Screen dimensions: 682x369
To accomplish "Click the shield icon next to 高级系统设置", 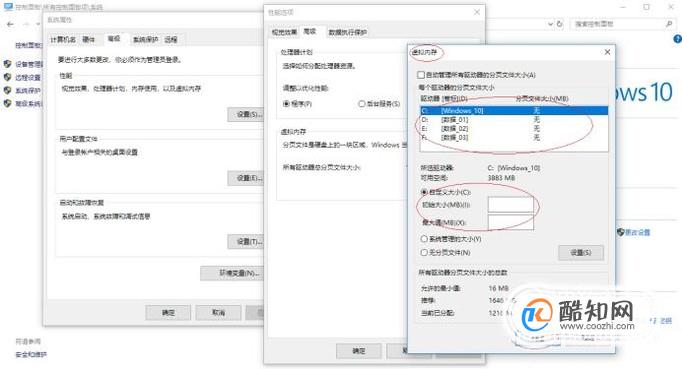I will (7, 103).
